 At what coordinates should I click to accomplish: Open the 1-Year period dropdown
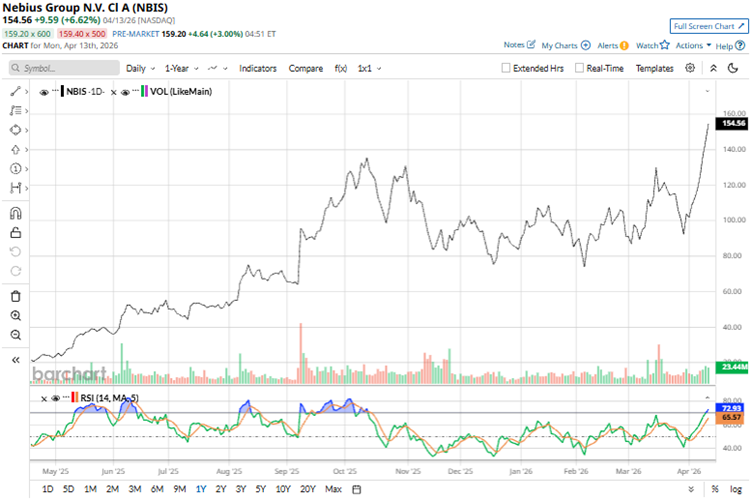[181, 68]
